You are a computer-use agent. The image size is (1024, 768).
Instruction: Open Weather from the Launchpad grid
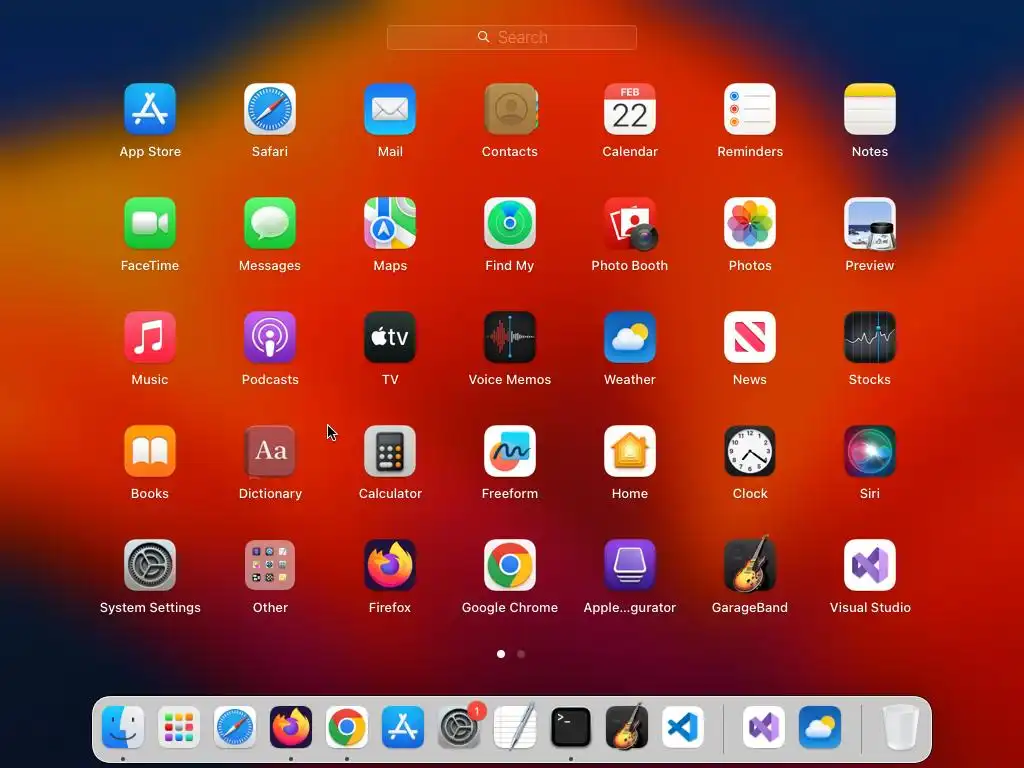[630, 337]
